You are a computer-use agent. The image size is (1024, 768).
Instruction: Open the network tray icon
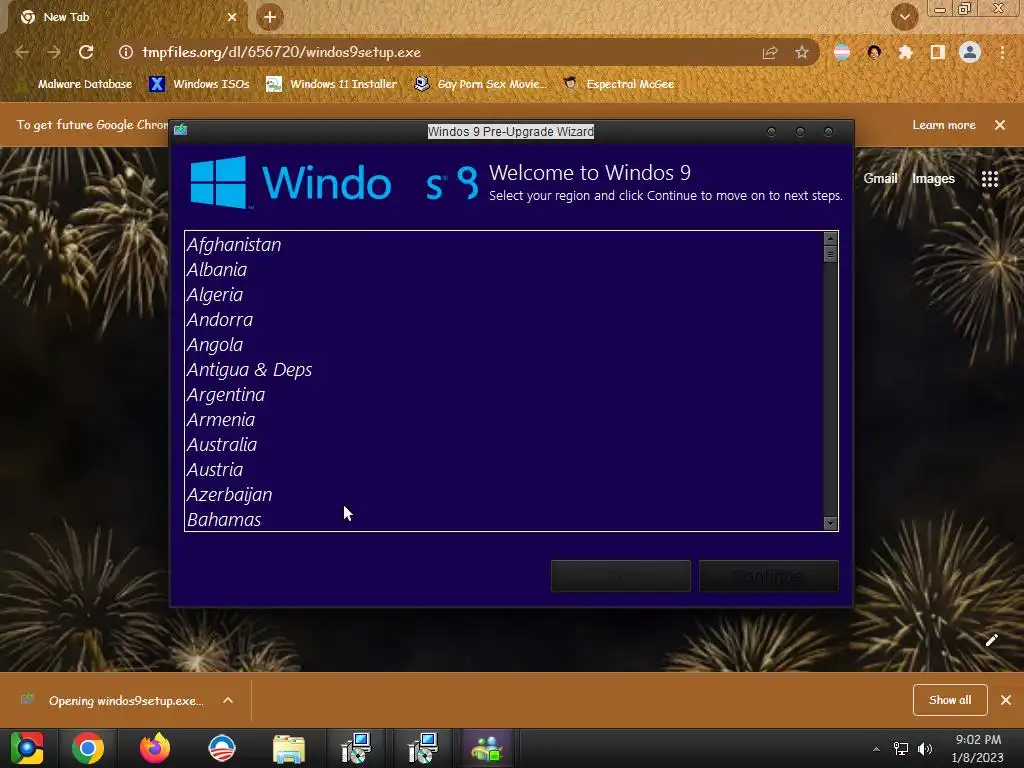click(901, 749)
